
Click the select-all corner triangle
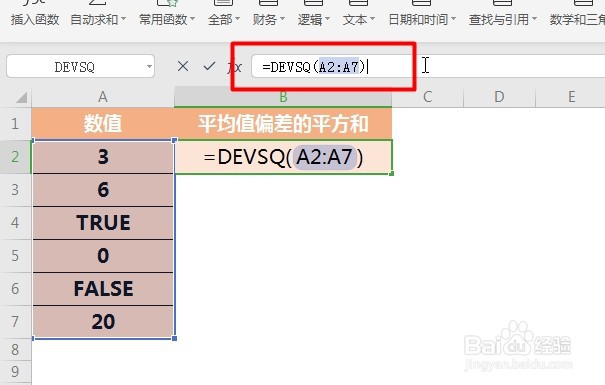(x=21, y=97)
